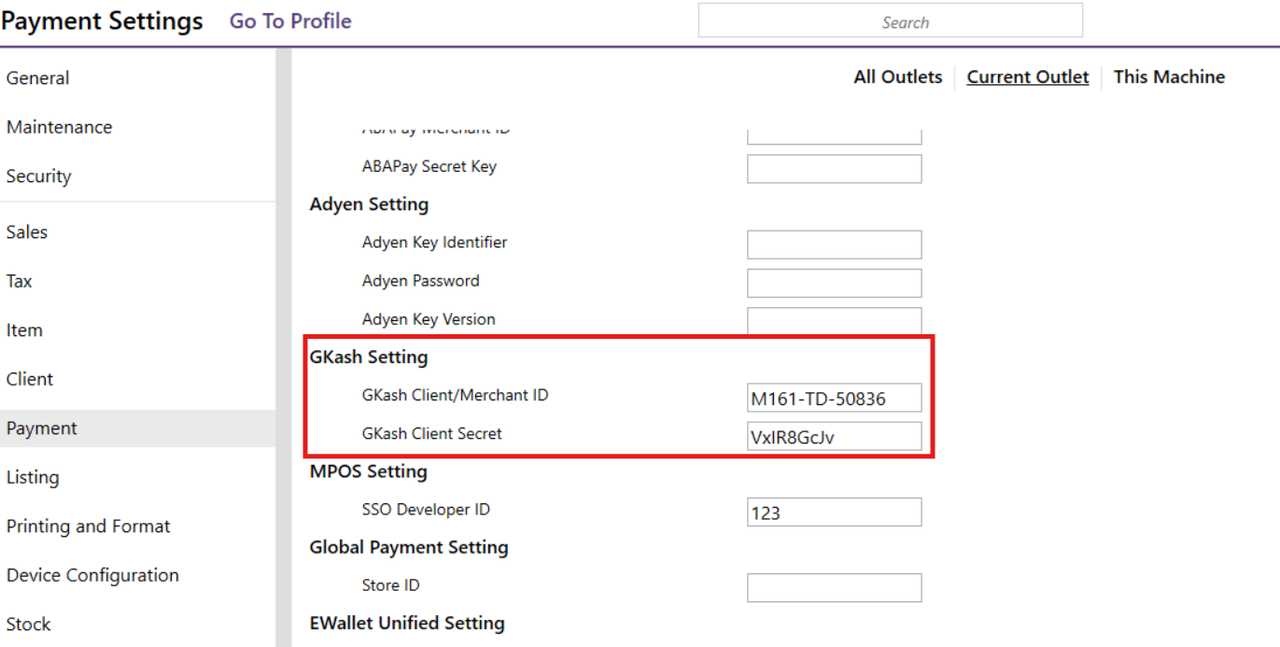Click the Store ID input box

[x=834, y=587]
